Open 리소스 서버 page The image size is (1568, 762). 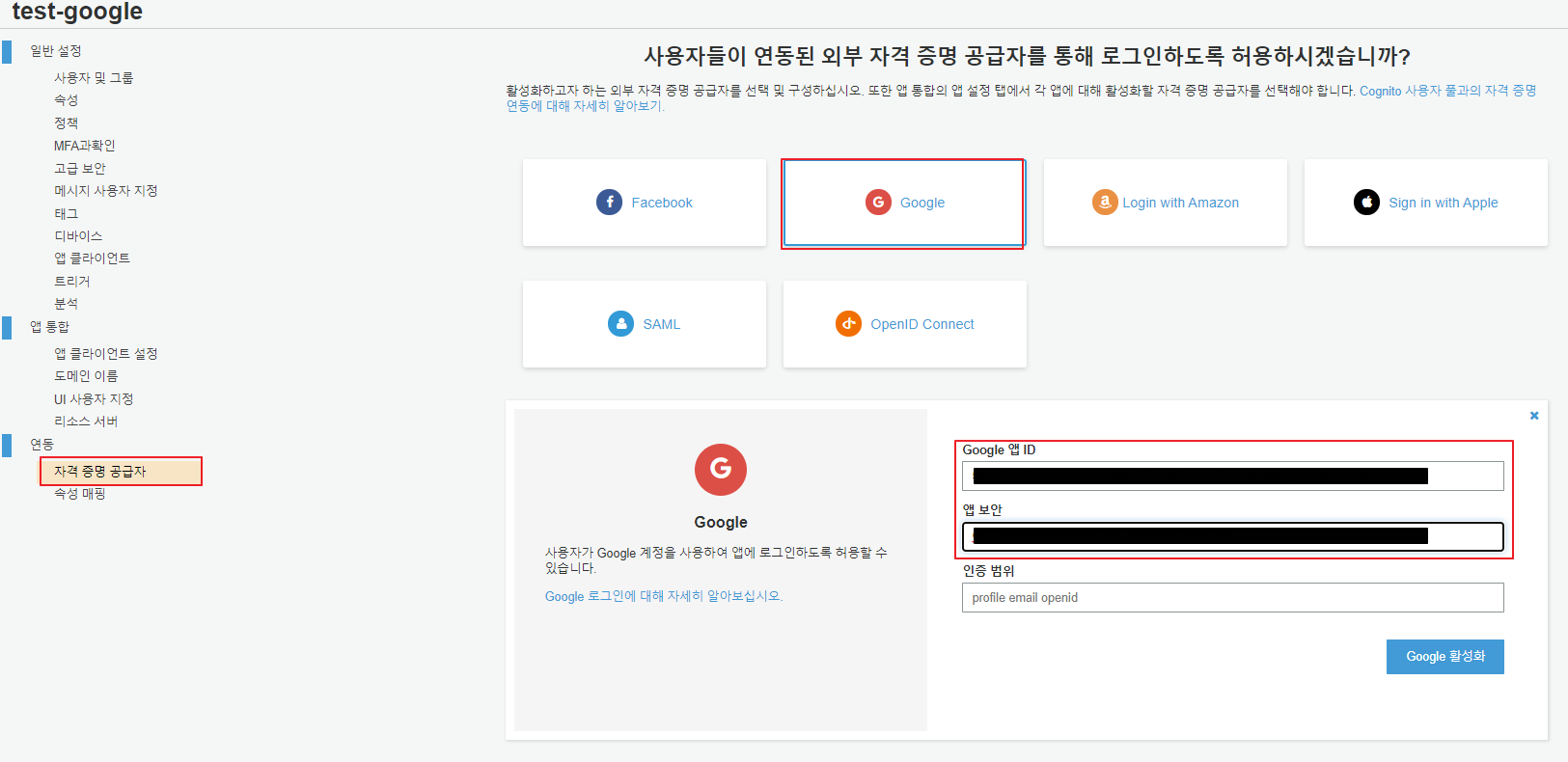pos(86,422)
